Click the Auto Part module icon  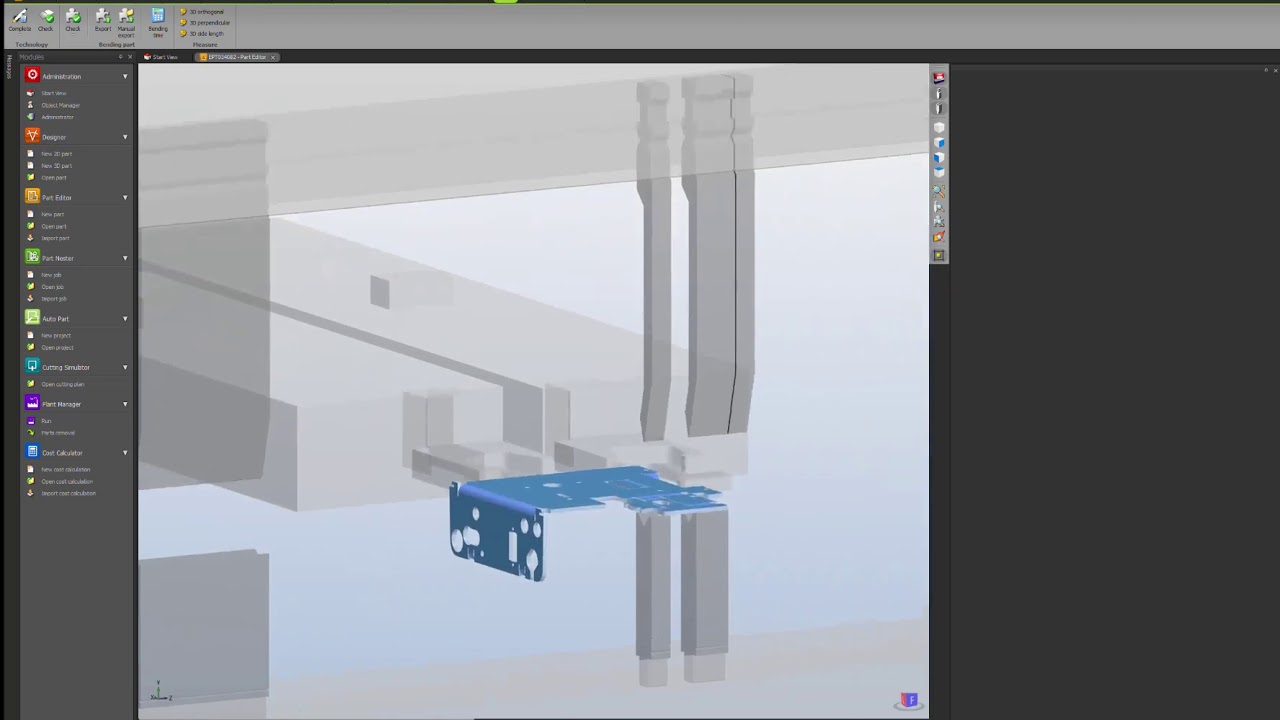click(x=32, y=318)
